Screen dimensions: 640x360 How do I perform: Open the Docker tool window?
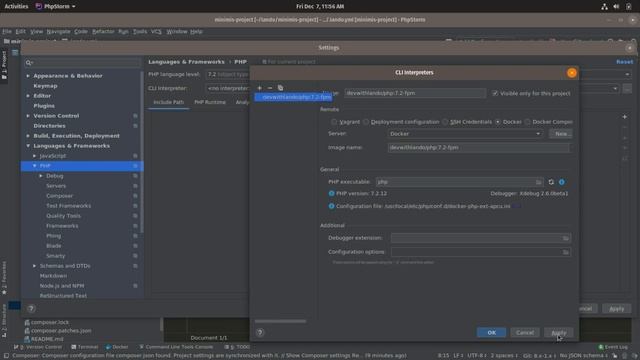117,347
